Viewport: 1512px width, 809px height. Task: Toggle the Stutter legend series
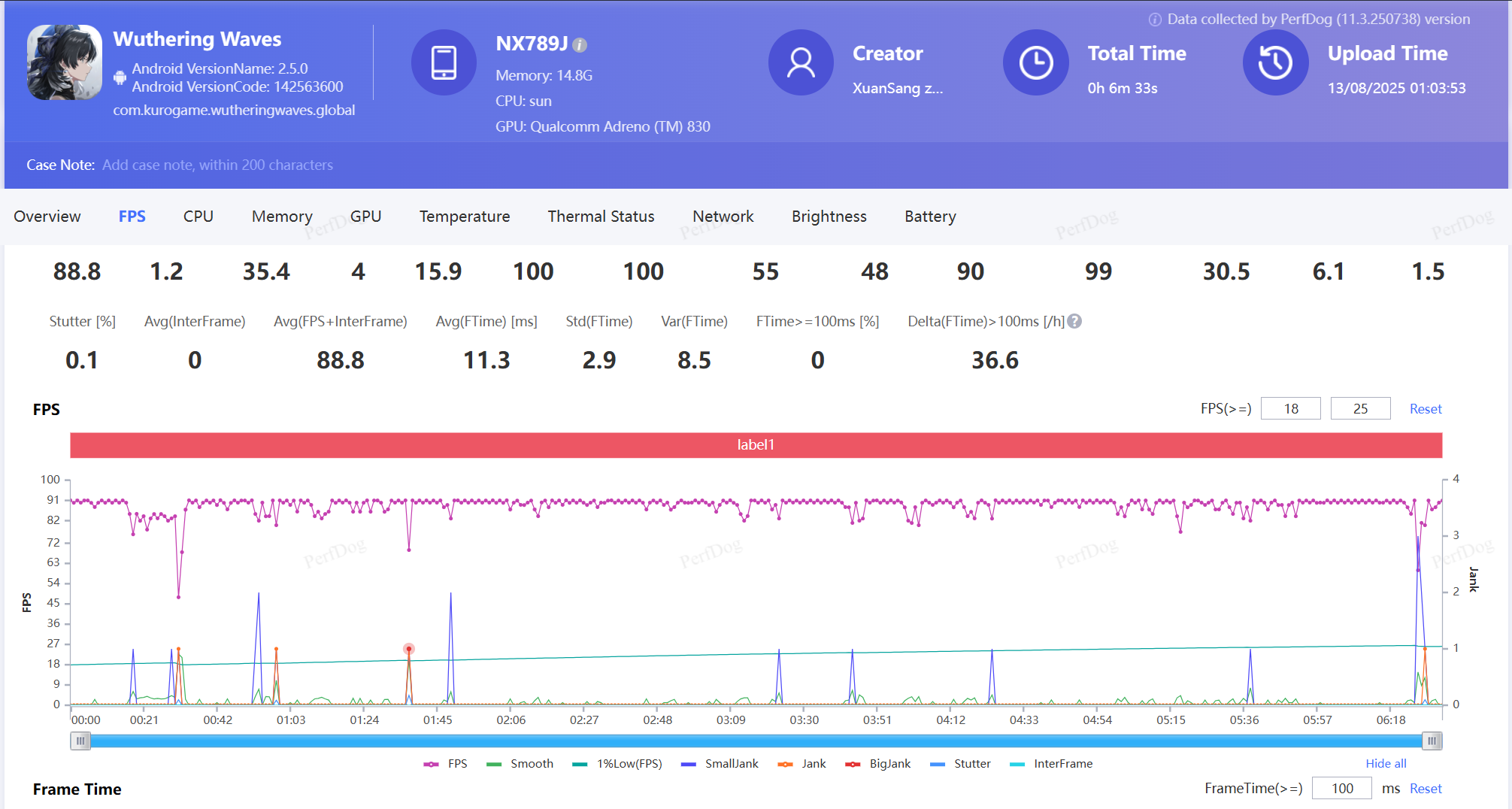pyautogui.click(x=960, y=764)
